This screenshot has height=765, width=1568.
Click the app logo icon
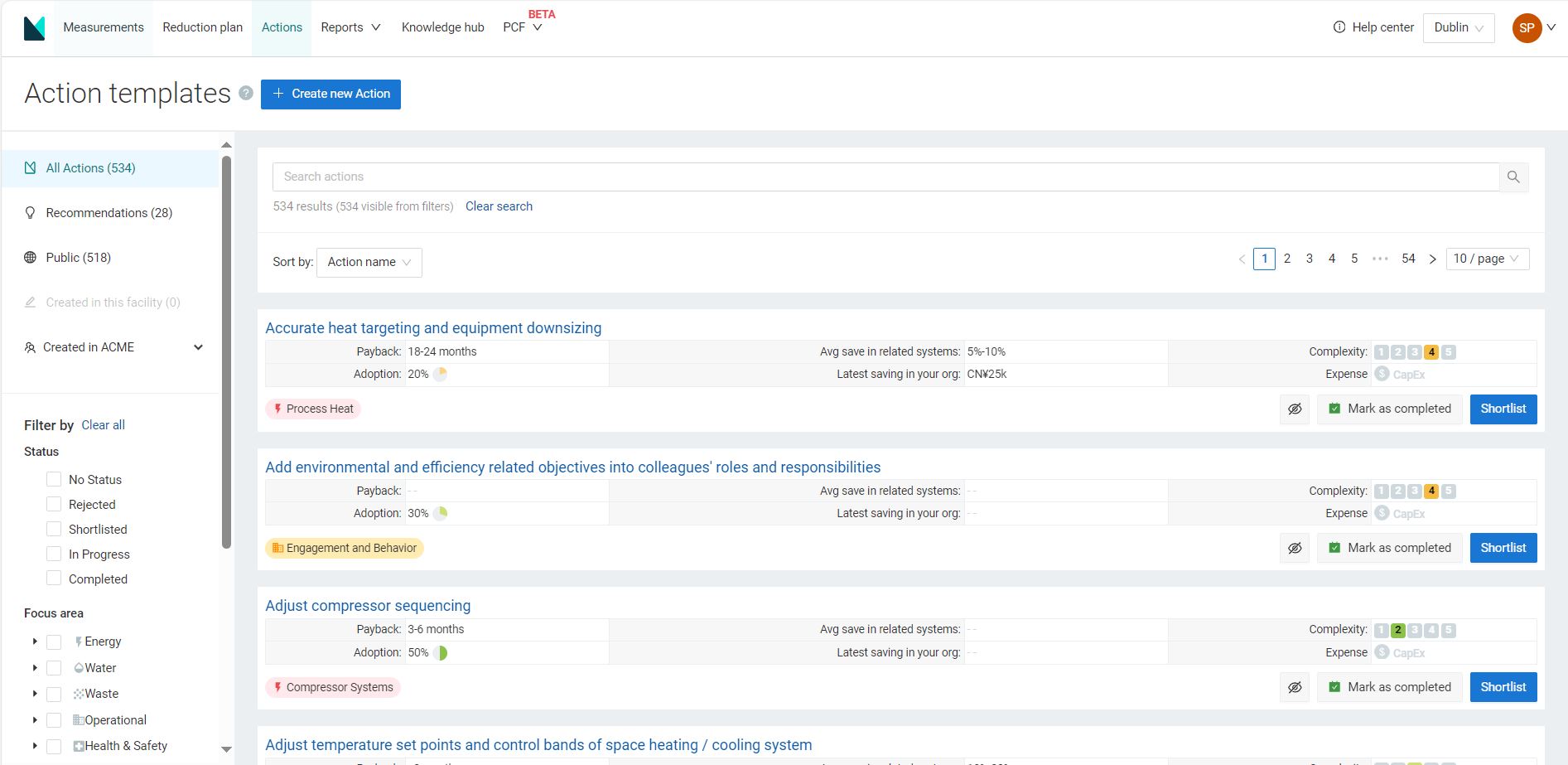[x=34, y=28]
